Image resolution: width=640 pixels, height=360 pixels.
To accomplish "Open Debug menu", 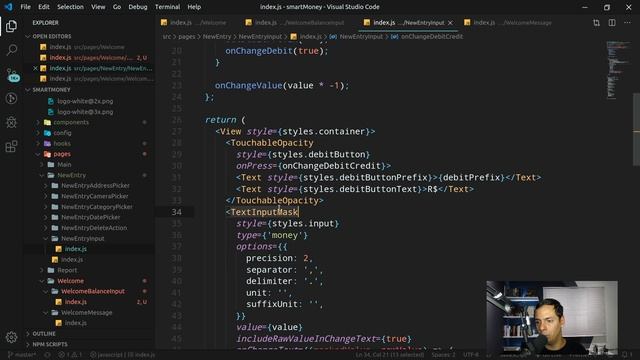I will (x=138, y=7).
